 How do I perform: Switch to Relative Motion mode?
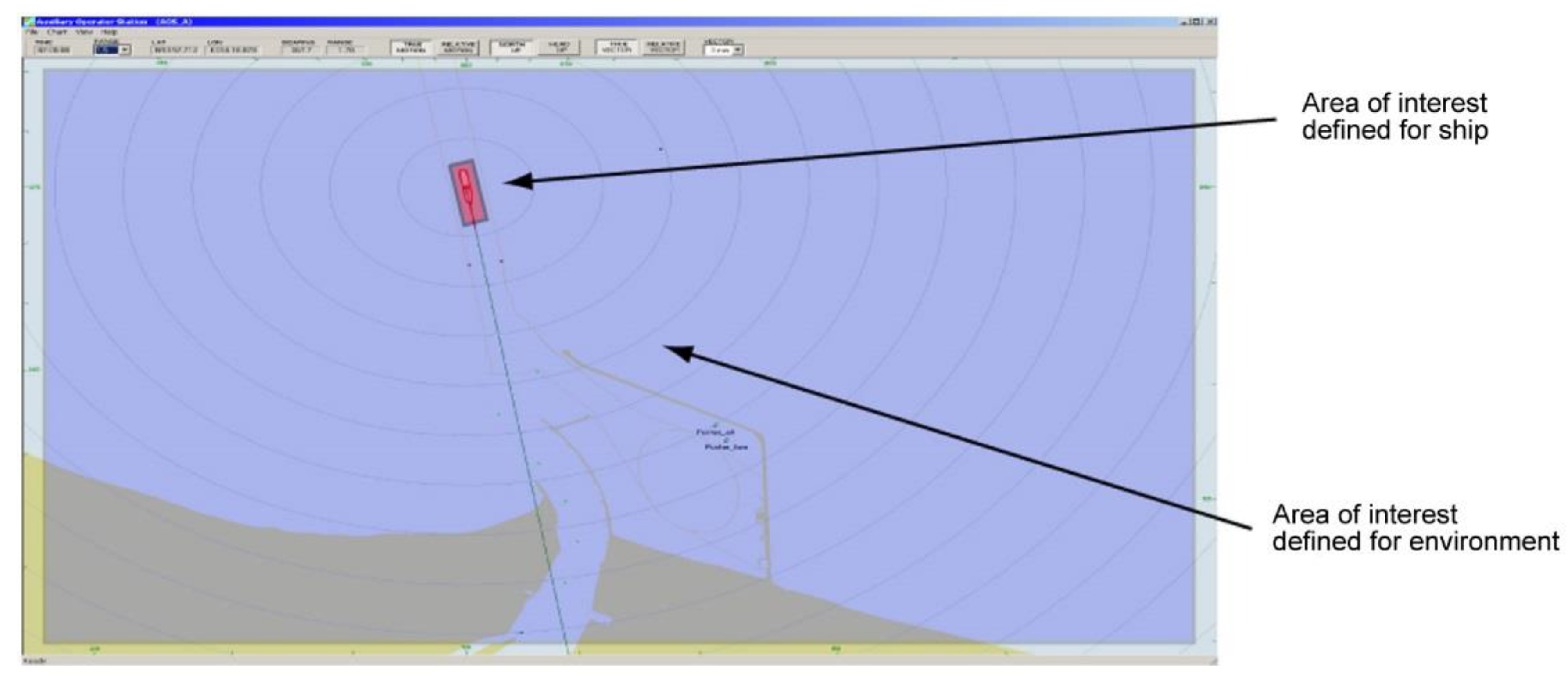coord(458,47)
